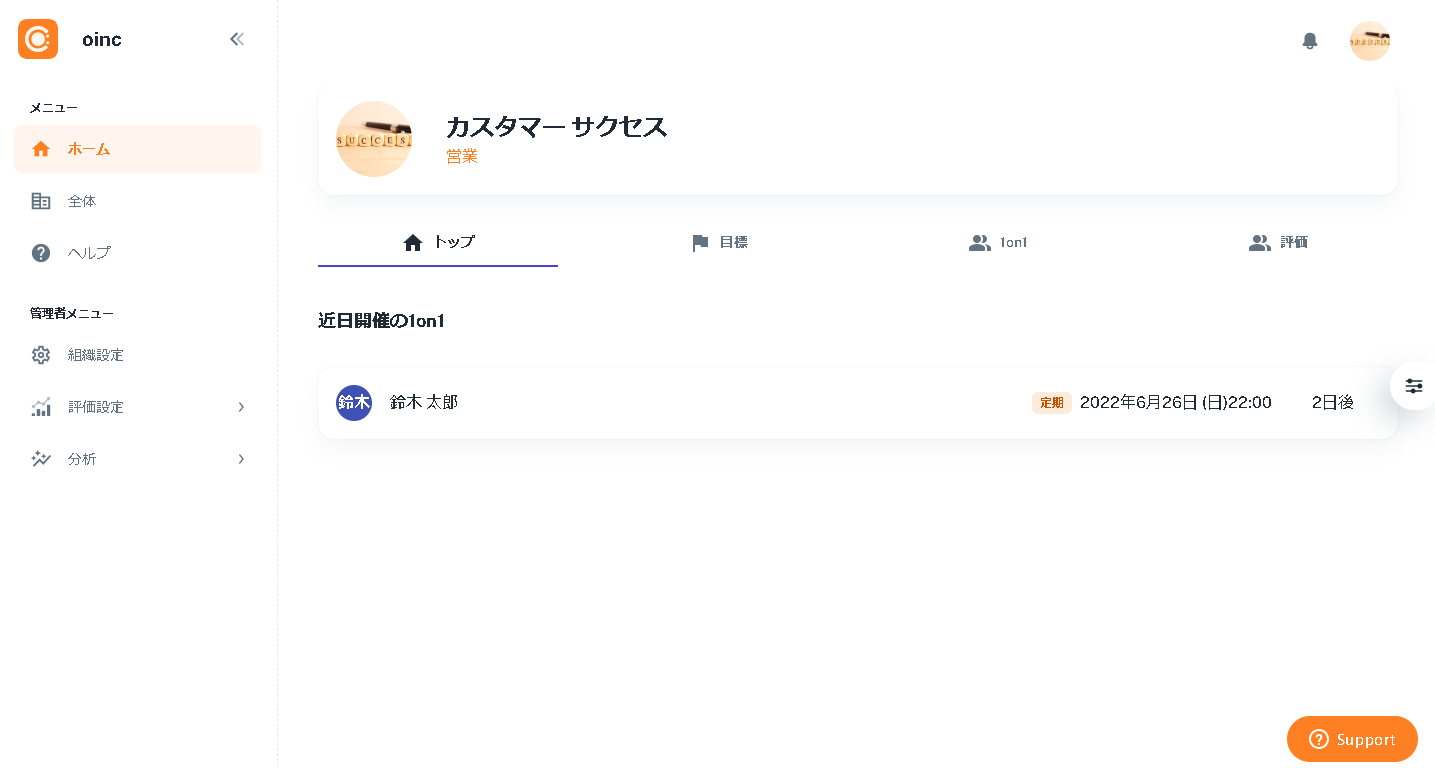Click the 営業 department link
Screen dimensions: 1435x768
(462, 156)
